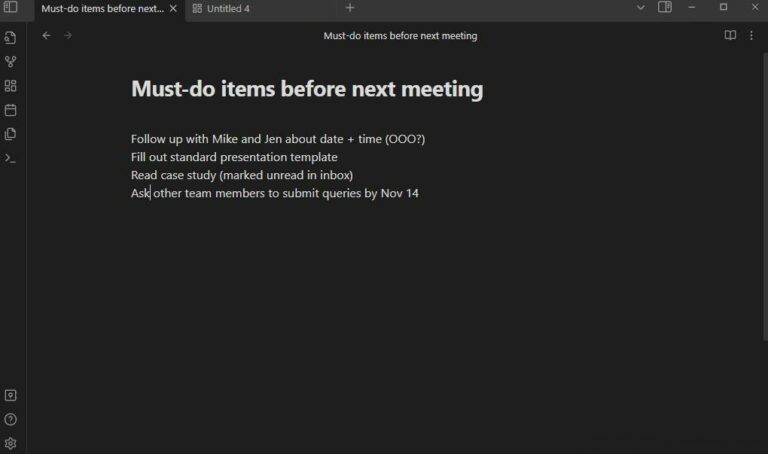Viewport: 768px width, 454px height.
Task: Open the more options menu
Action: click(x=751, y=35)
